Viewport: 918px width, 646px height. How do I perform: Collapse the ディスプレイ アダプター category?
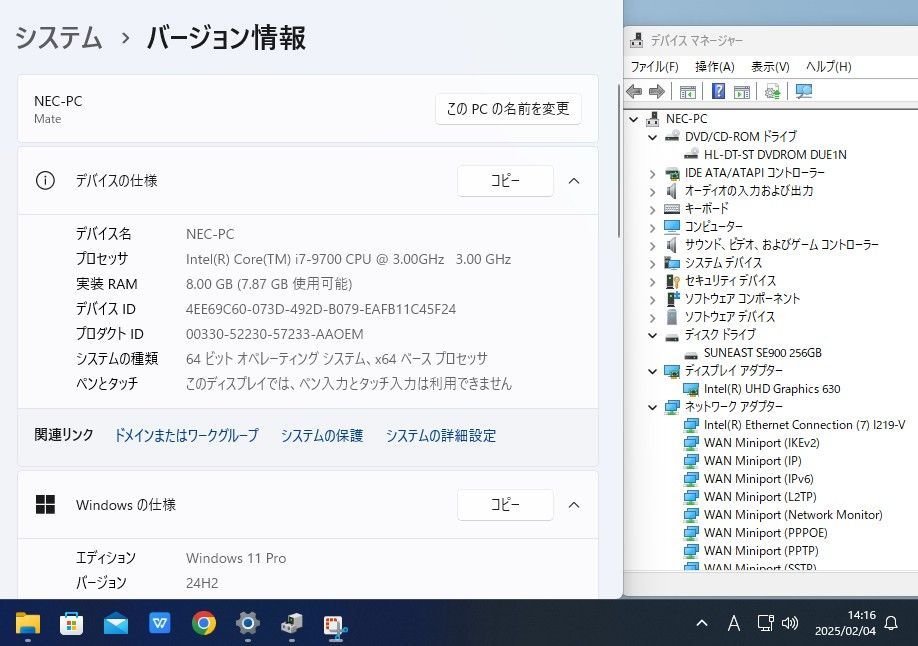[x=653, y=371]
